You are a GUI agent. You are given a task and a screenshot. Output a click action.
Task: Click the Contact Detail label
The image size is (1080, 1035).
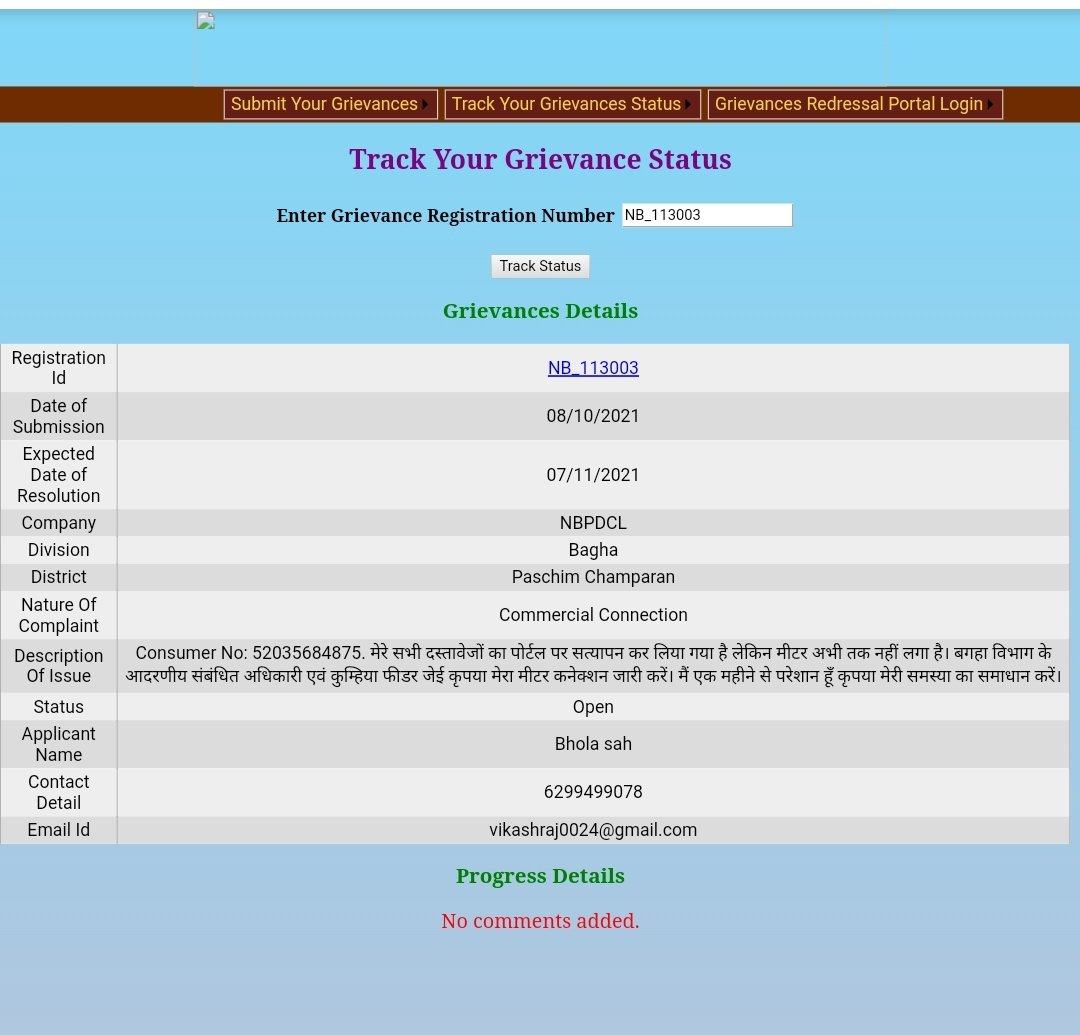[59, 792]
